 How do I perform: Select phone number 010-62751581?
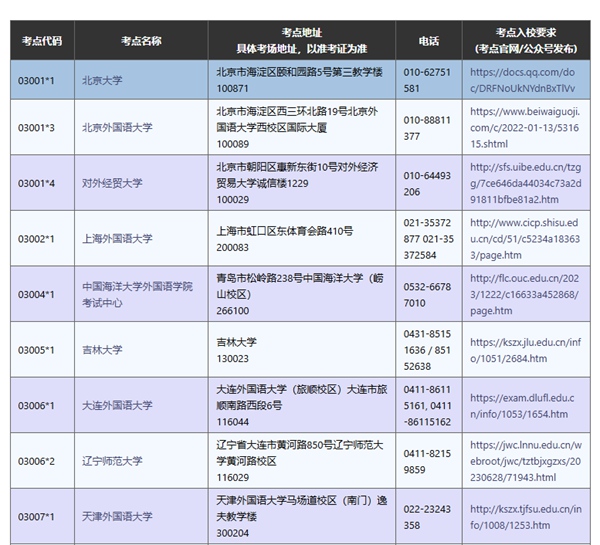click(427, 80)
